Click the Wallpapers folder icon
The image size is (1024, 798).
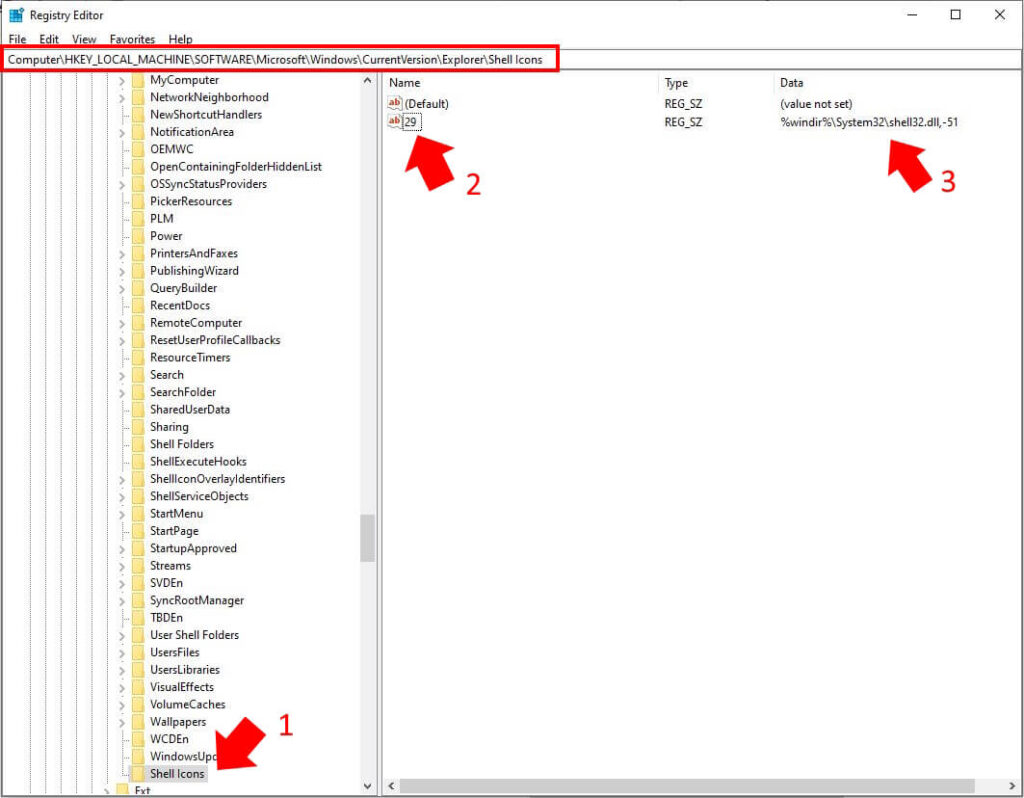138,722
